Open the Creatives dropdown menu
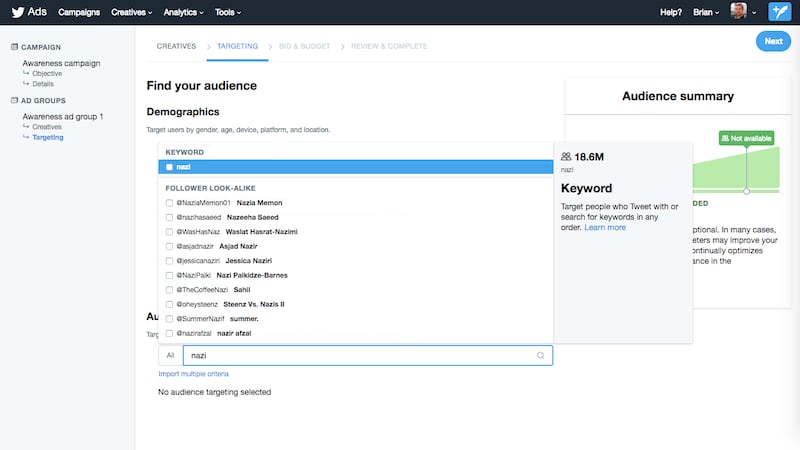The image size is (800, 450). click(132, 12)
